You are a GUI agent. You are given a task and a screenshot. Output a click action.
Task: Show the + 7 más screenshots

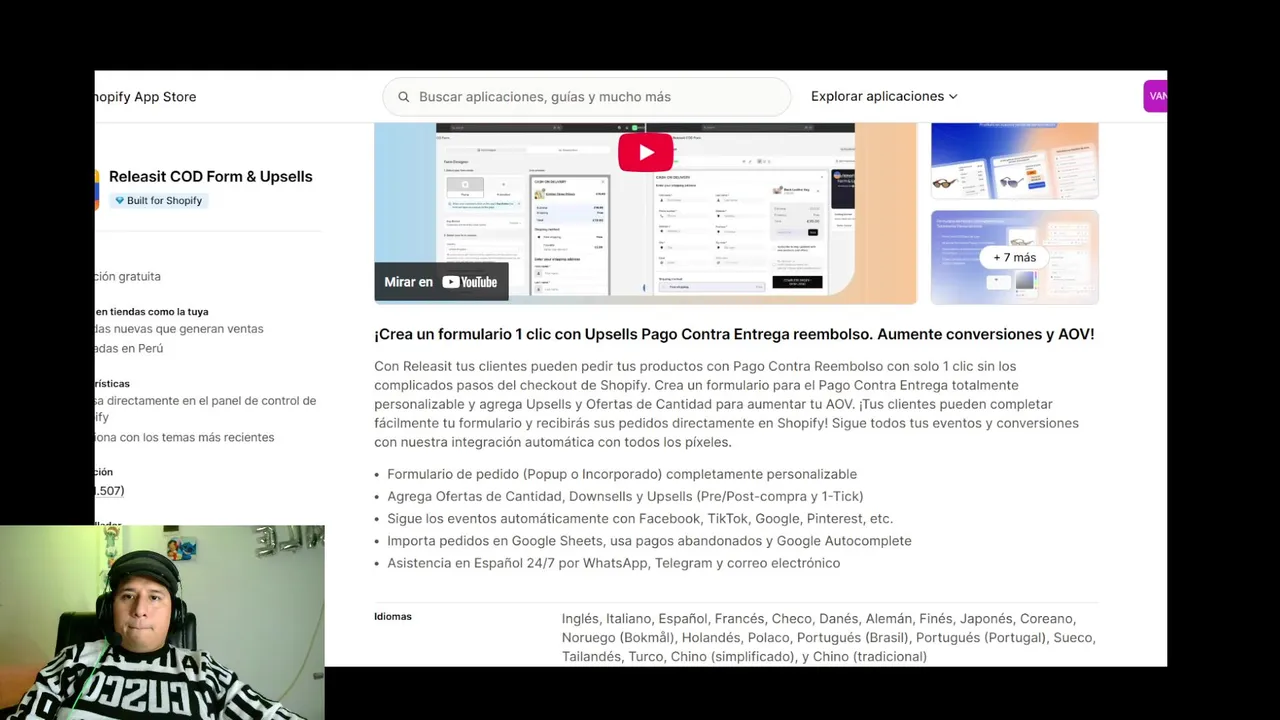pyautogui.click(x=1014, y=257)
